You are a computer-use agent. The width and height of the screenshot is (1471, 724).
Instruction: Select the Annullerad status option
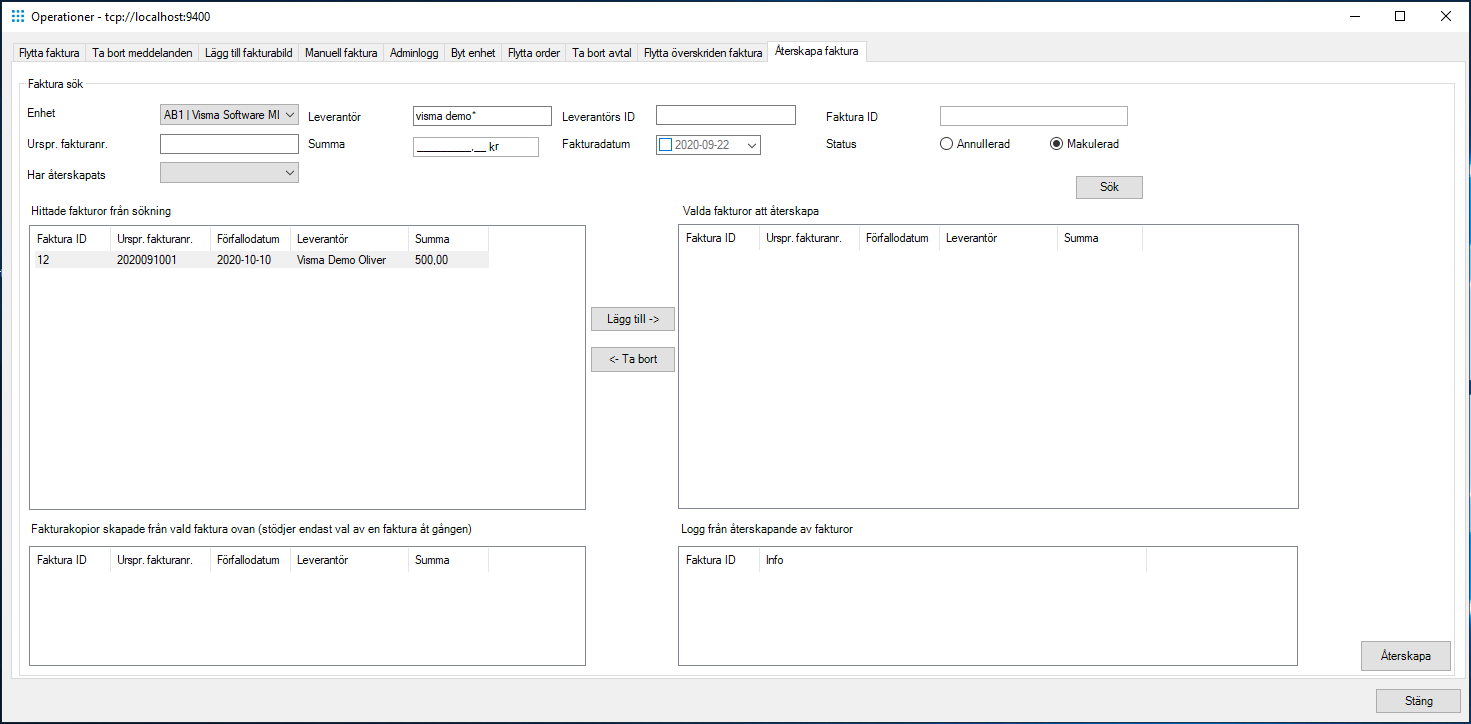946,143
